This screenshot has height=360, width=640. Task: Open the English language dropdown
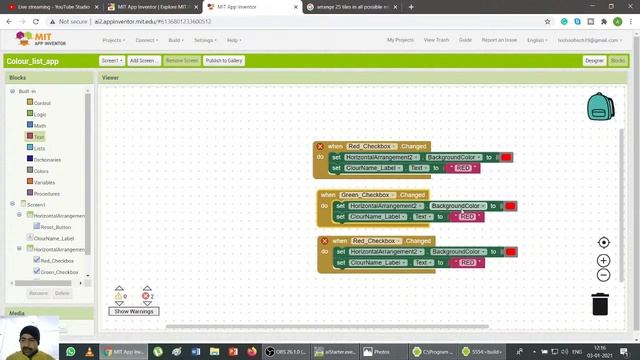[537, 40]
